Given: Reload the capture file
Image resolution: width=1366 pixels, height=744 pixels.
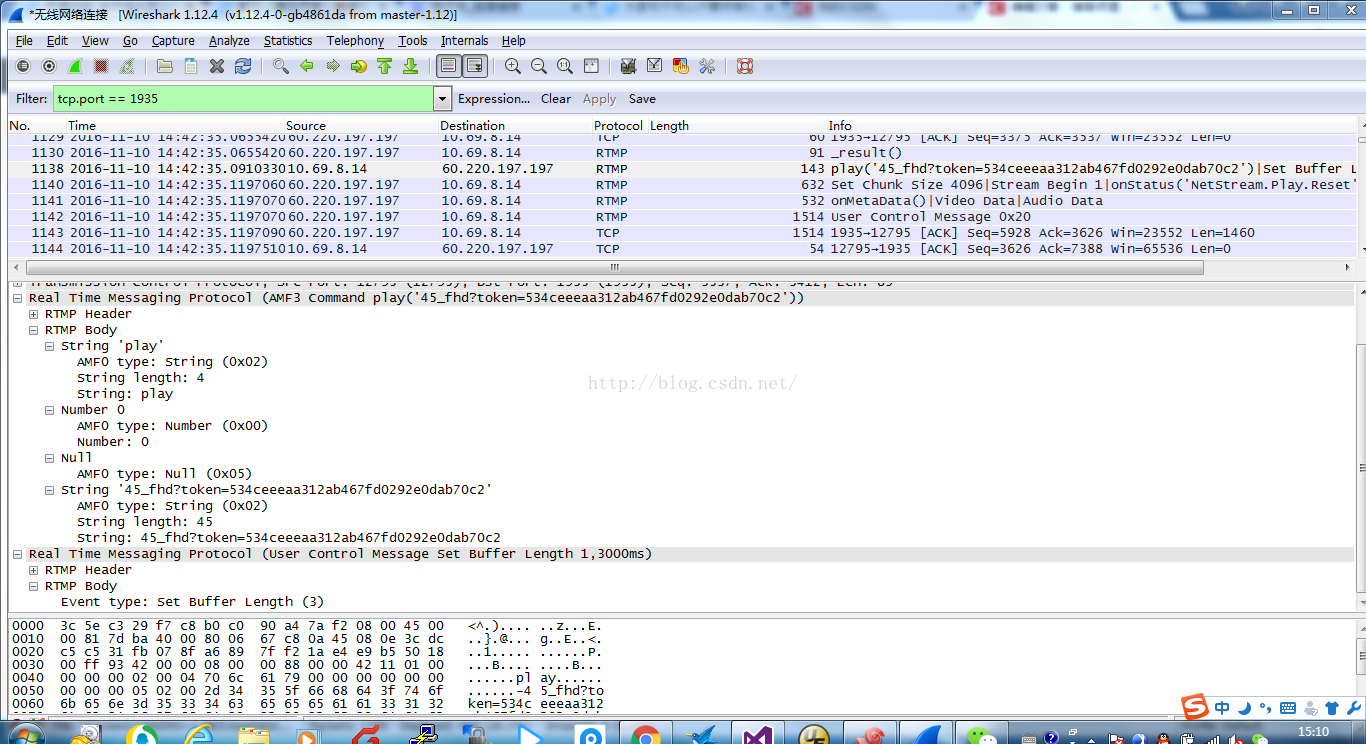Looking at the screenshot, I should (x=243, y=67).
